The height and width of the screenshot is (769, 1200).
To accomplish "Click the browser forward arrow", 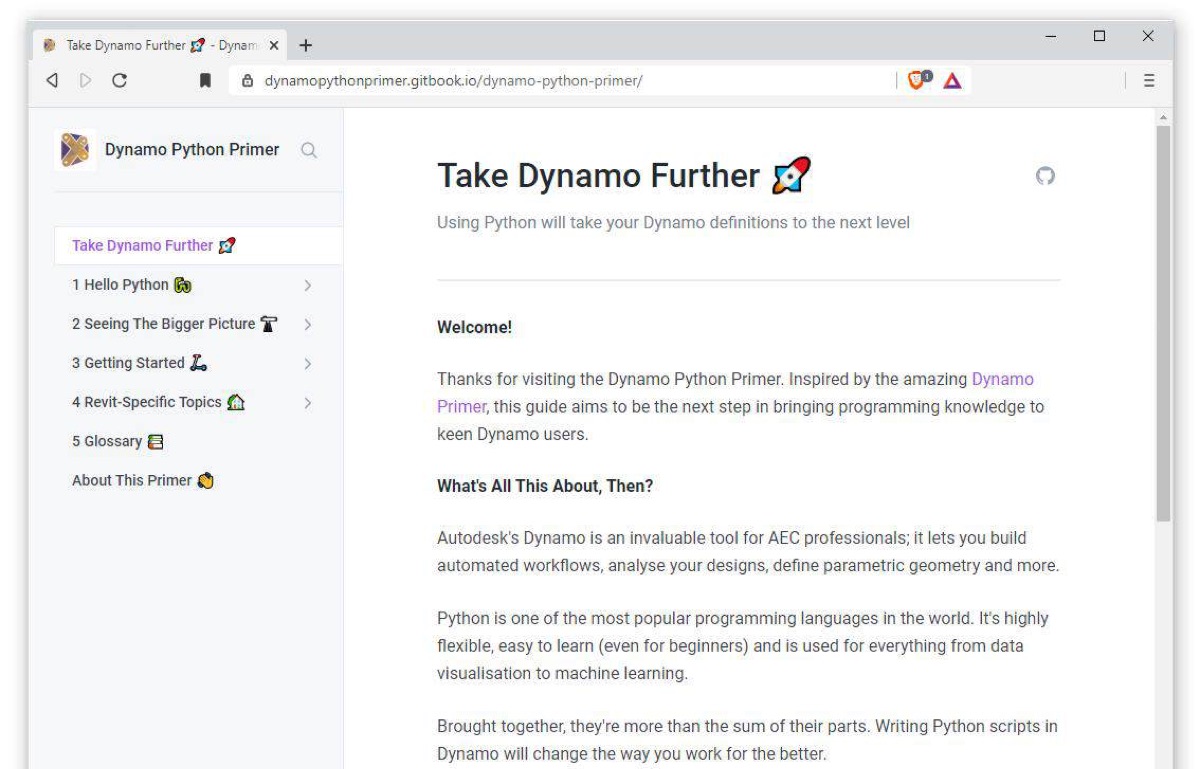I will (x=85, y=81).
